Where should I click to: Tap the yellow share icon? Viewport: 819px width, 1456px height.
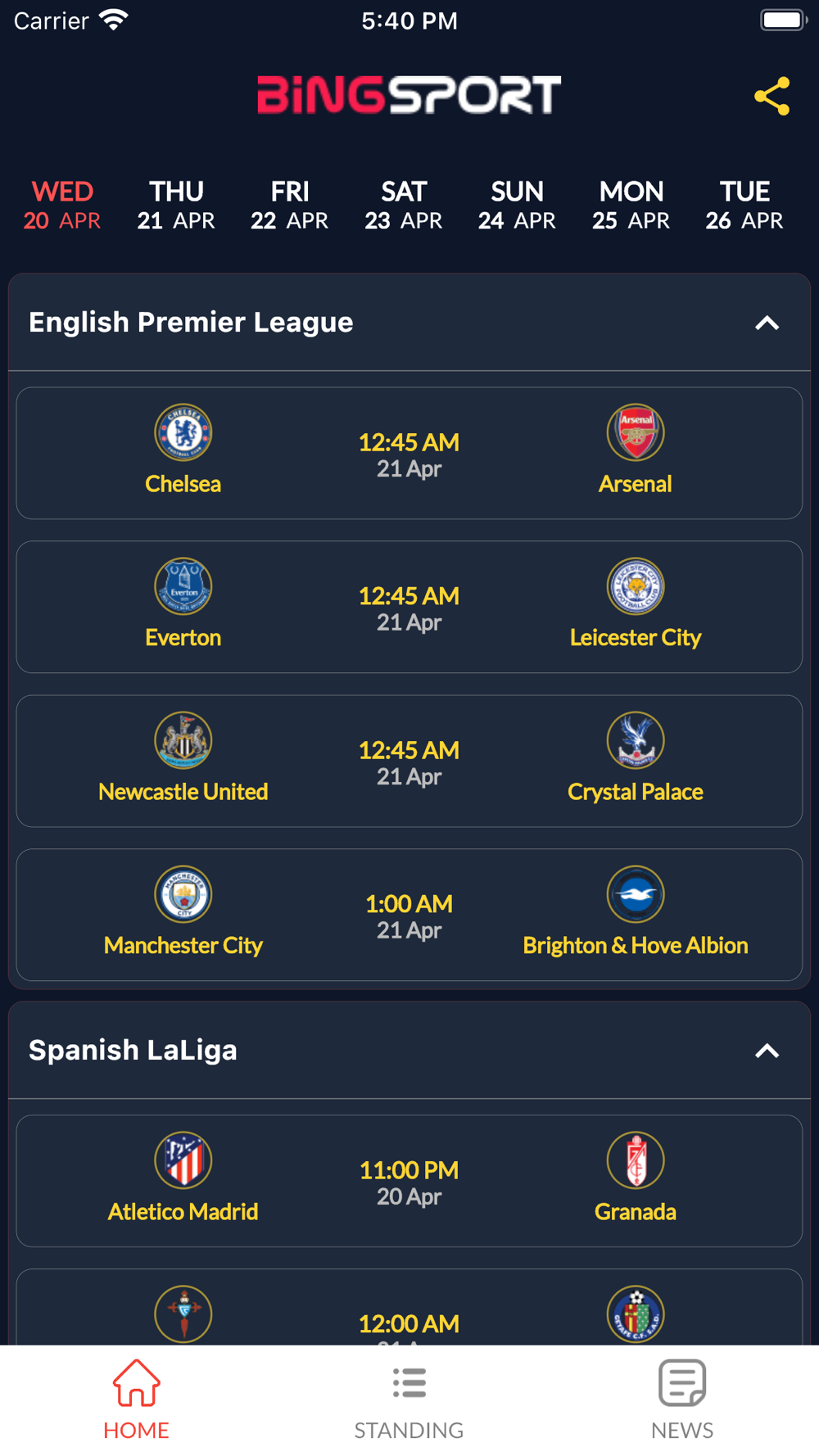pos(771,97)
